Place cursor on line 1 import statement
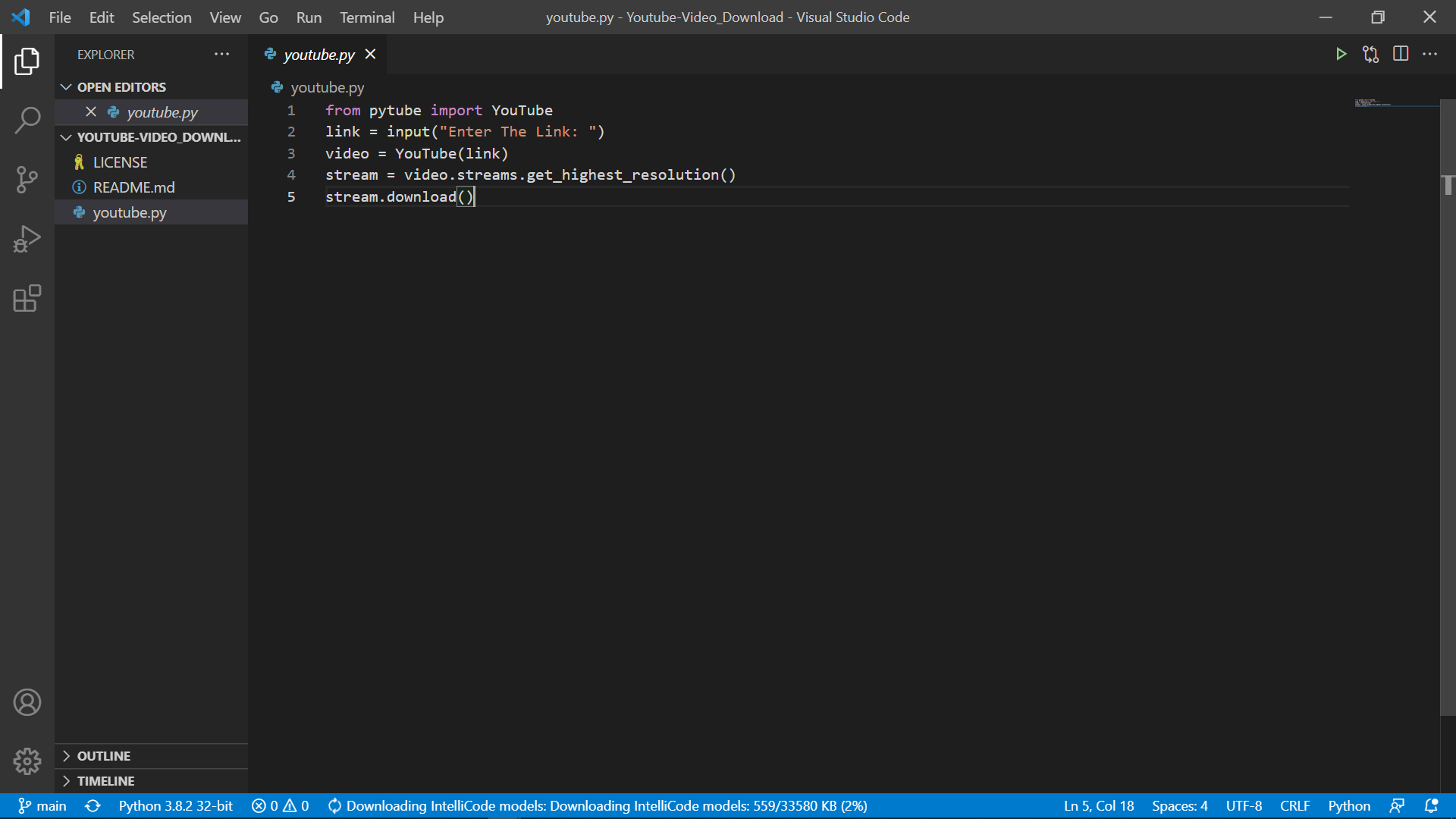This screenshot has height=819, width=1456. (439, 110)
